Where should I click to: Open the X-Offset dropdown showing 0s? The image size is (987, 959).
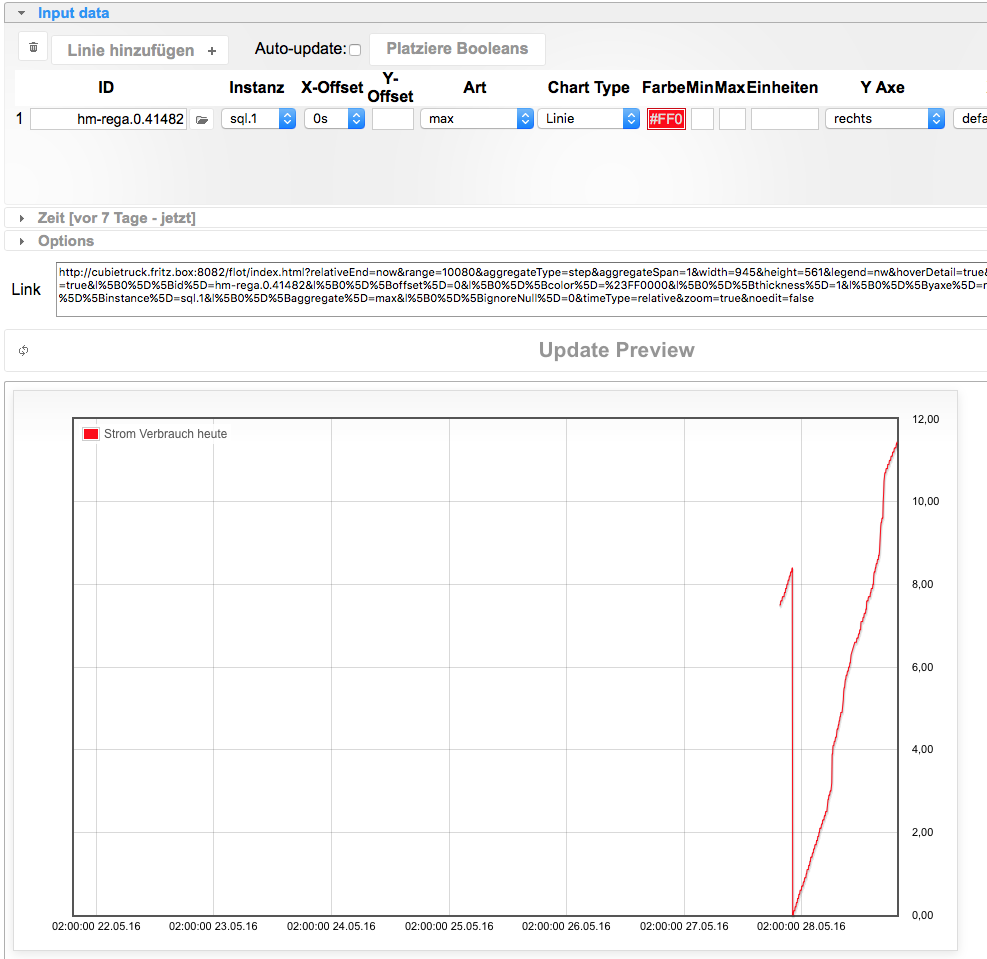335,119
